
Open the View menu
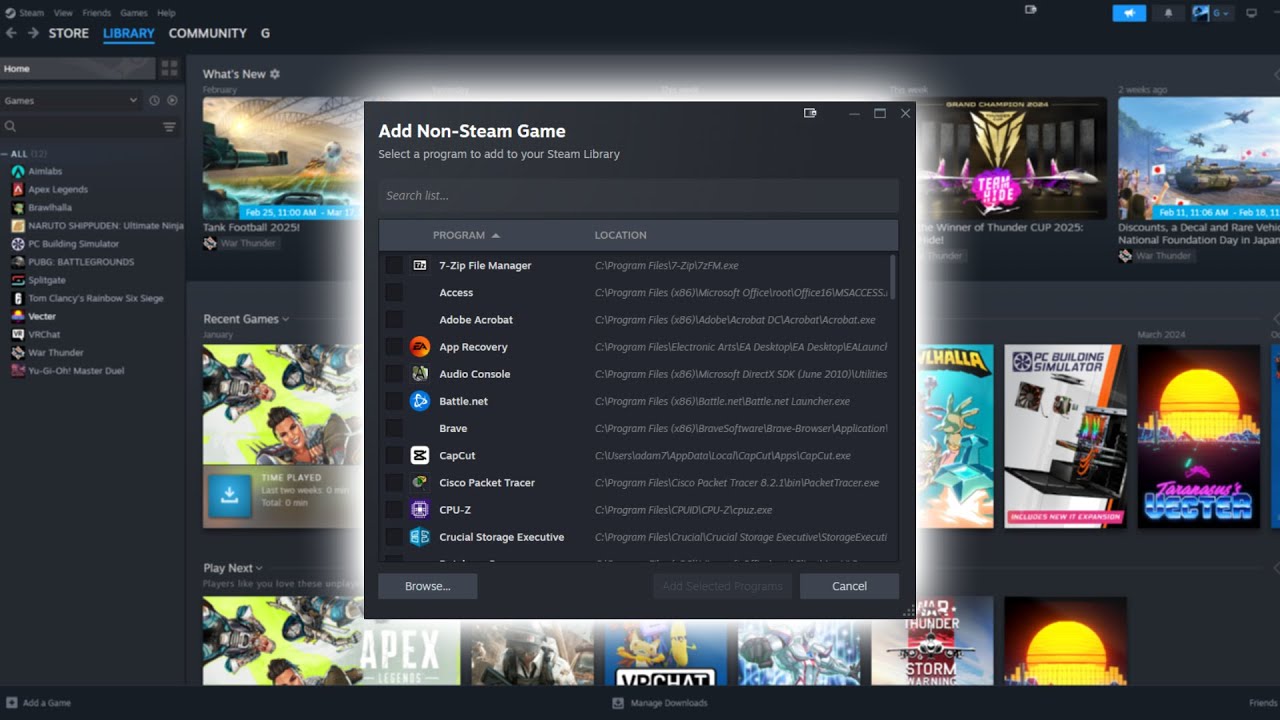pos(63,13)
